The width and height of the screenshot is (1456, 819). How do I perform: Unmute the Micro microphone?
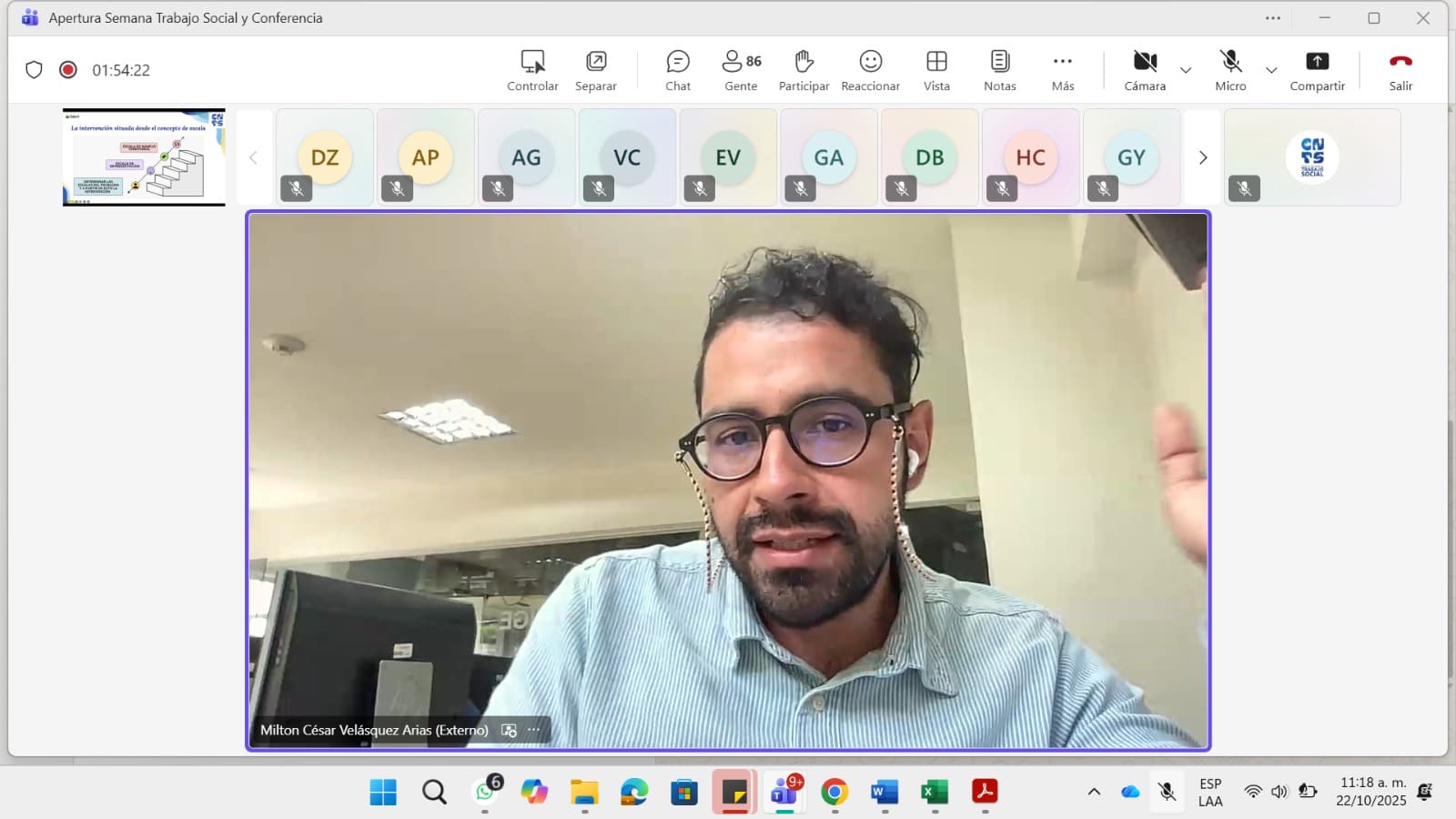click(1230, 71)
